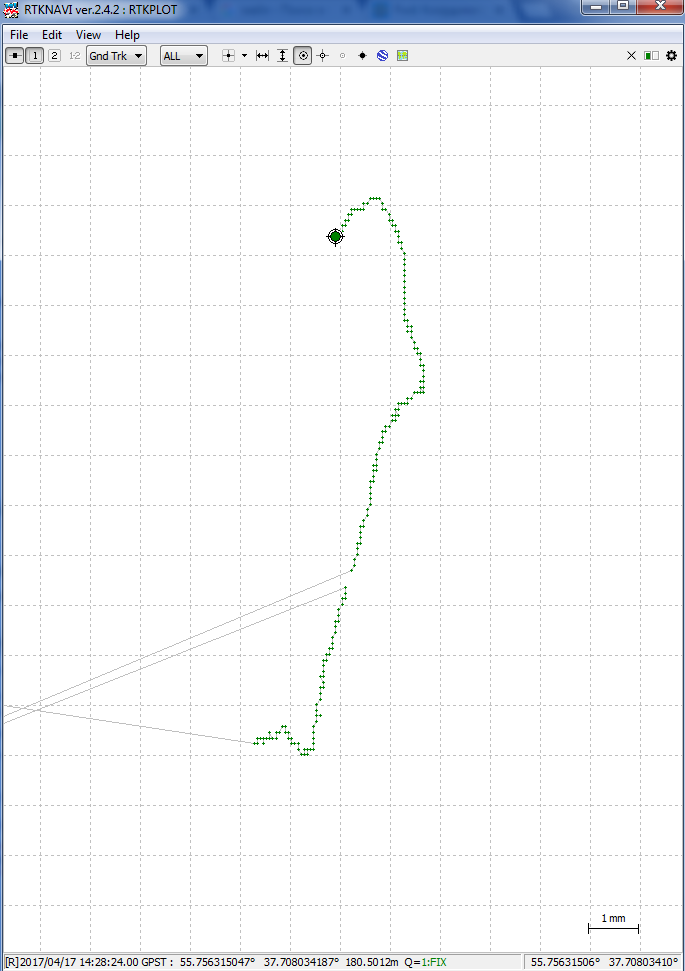Image resolution: width=685 pixels, height=971 pixels.
Task: Open Google Earth view with the globe icon
Action: point(382,56)
